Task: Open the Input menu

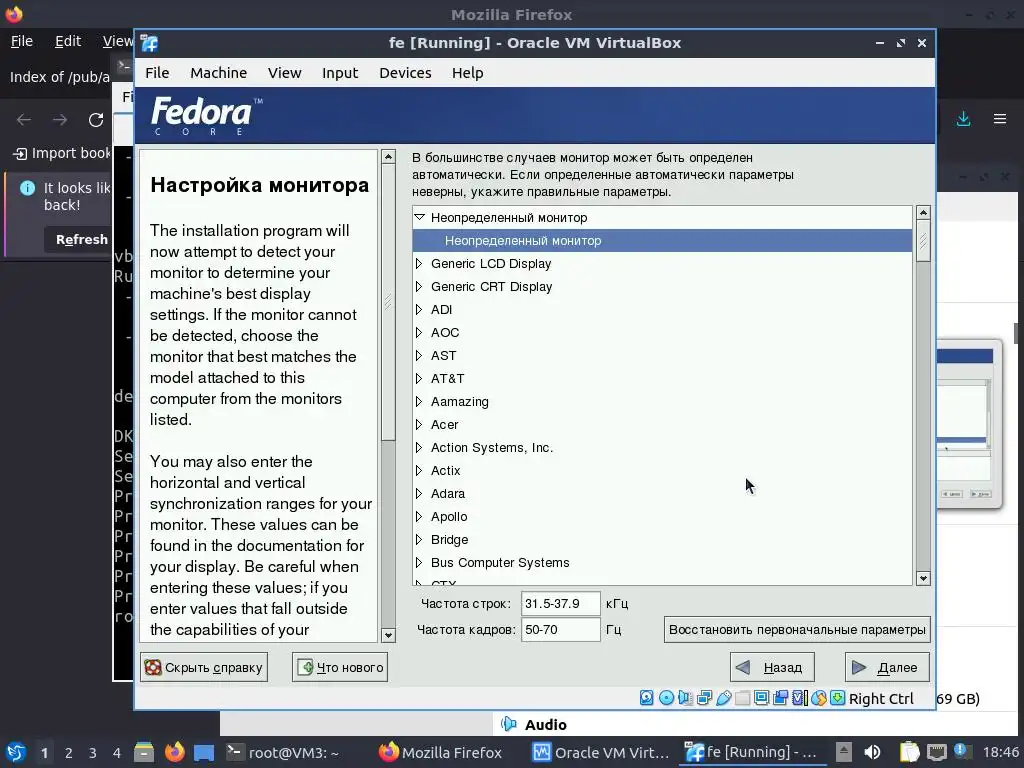Action: click(340, 73)
